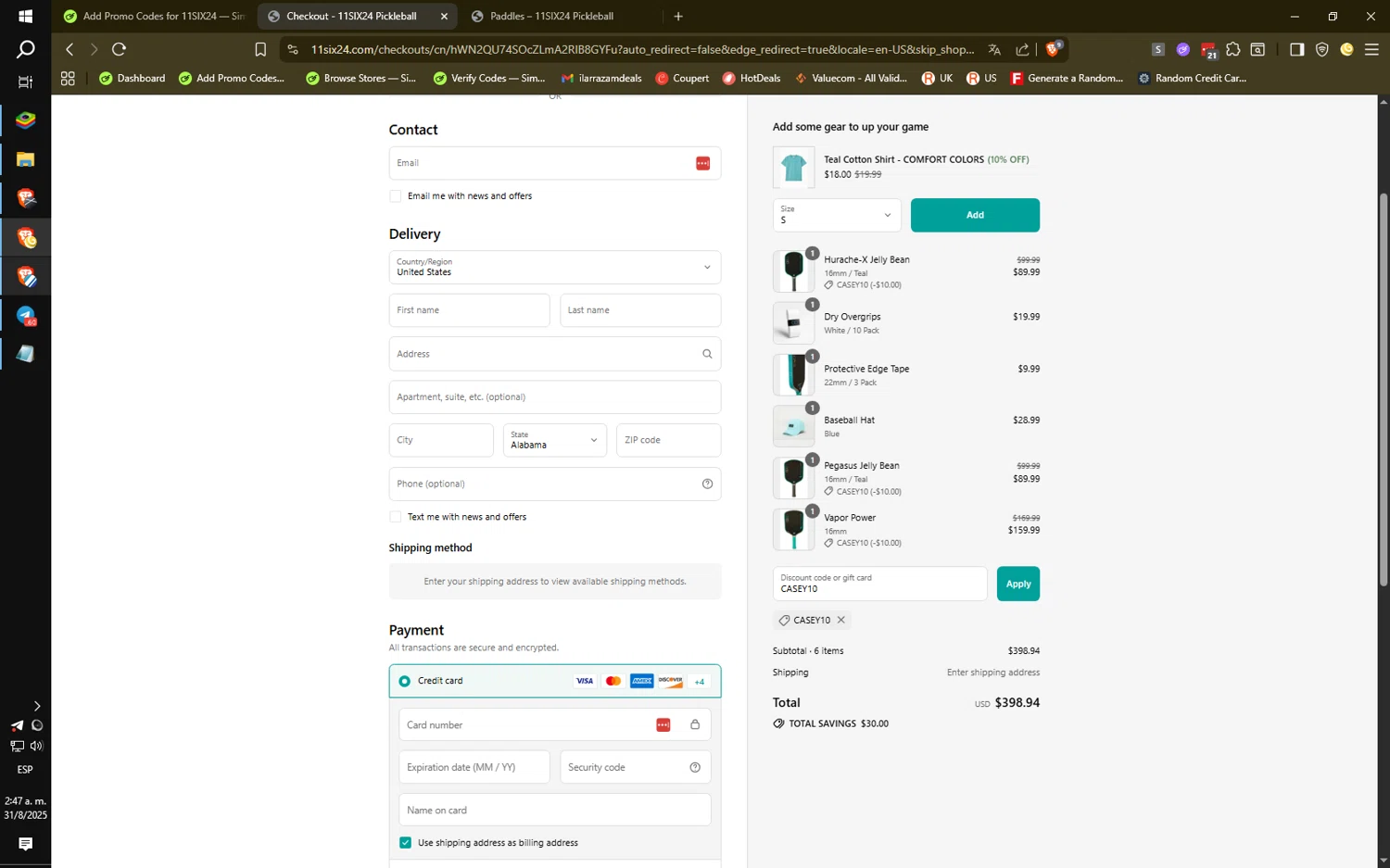Viewport: 1390px width, 868px height.
Task: Open bookmarks grid apps icon
Action: tap(68, 79)
